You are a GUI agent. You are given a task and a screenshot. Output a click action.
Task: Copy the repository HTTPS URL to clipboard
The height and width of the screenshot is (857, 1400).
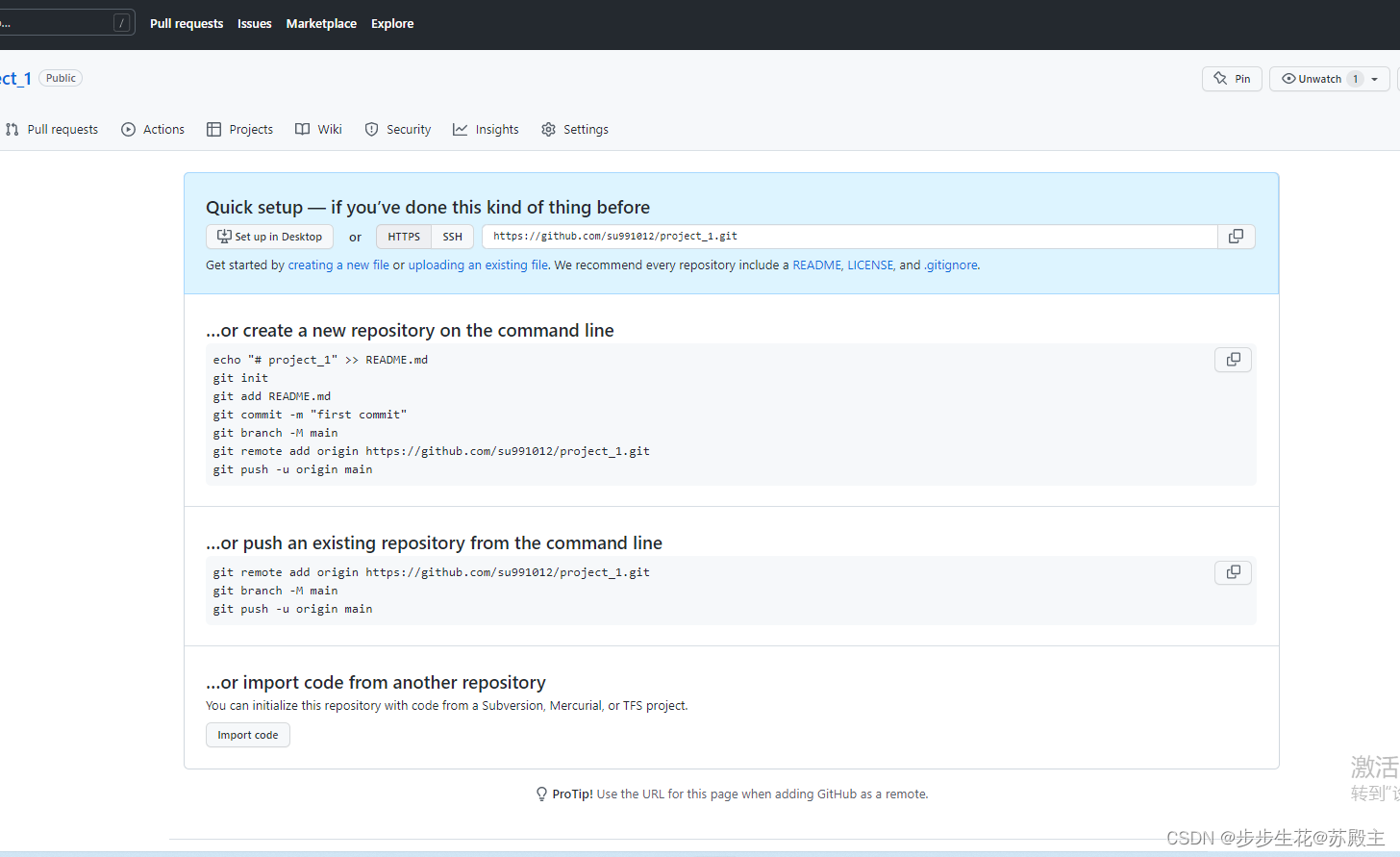point(1237,237)
